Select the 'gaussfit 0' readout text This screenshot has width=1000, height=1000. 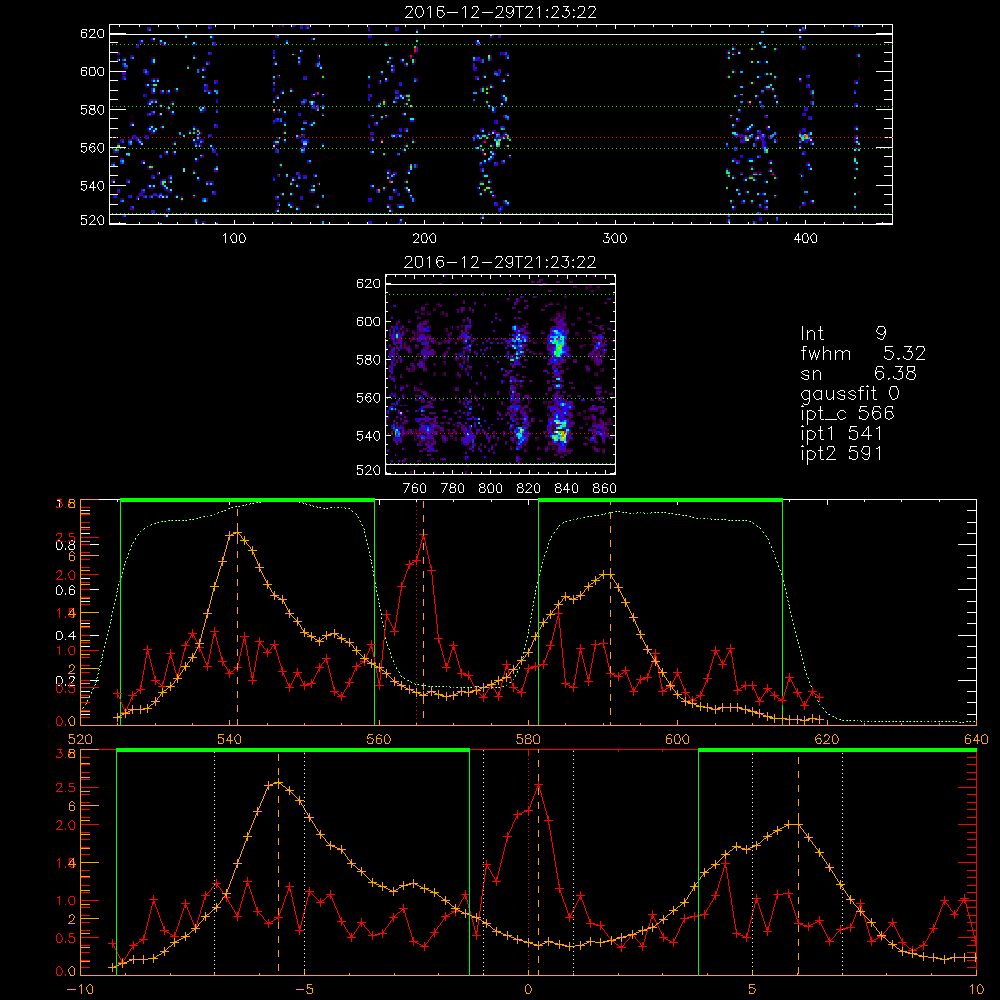[849, 393]
